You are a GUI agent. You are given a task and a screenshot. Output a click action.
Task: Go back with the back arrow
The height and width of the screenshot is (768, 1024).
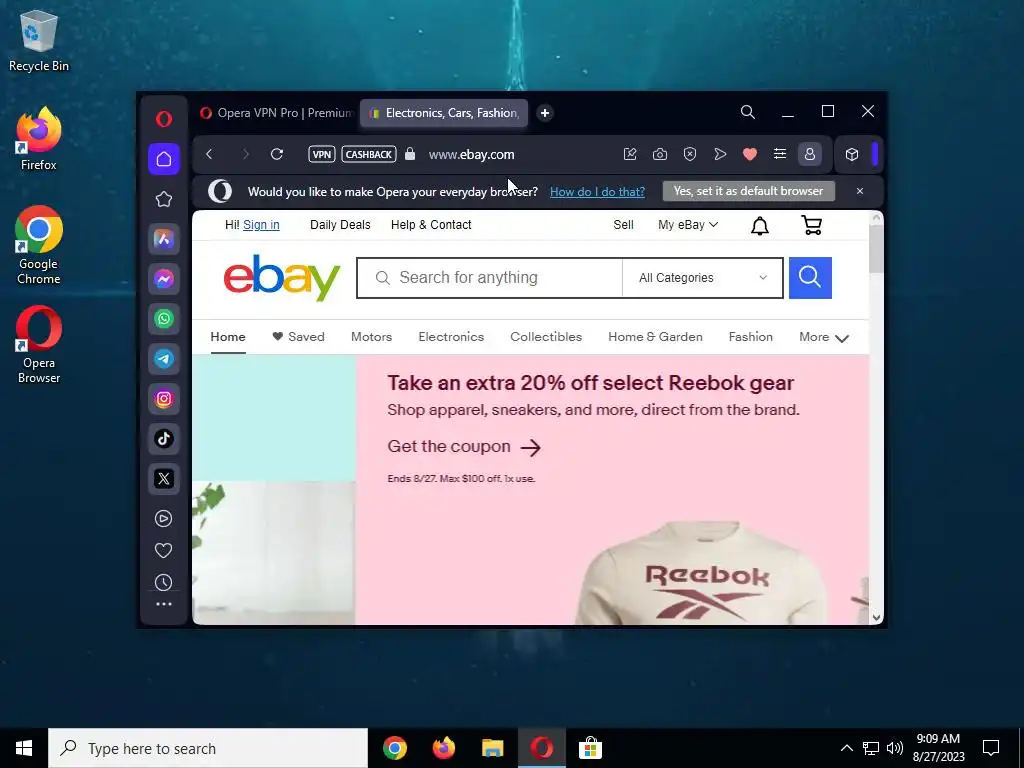(209, 154)
